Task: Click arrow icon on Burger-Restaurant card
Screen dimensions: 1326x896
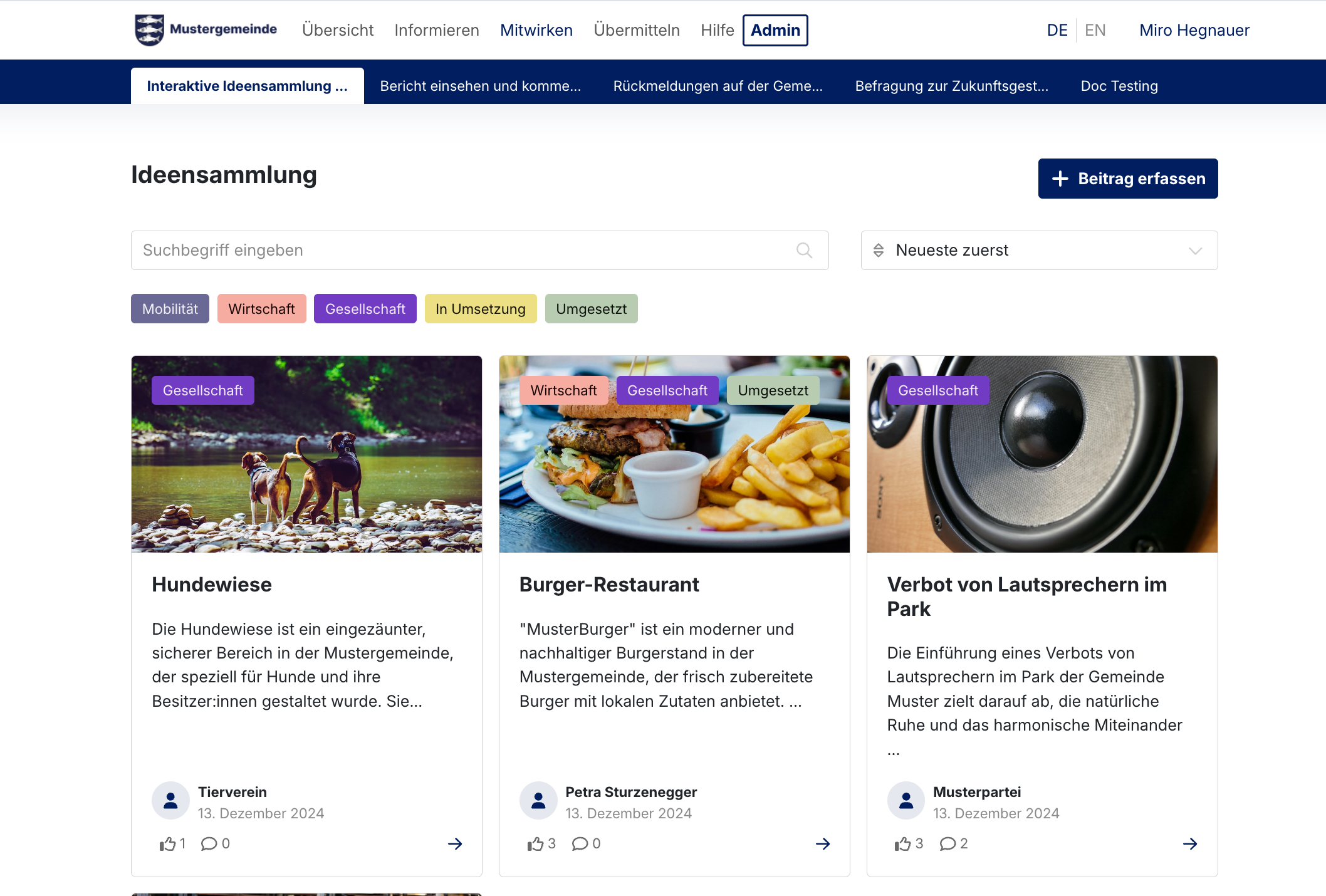Action: [x=822, y=844]
